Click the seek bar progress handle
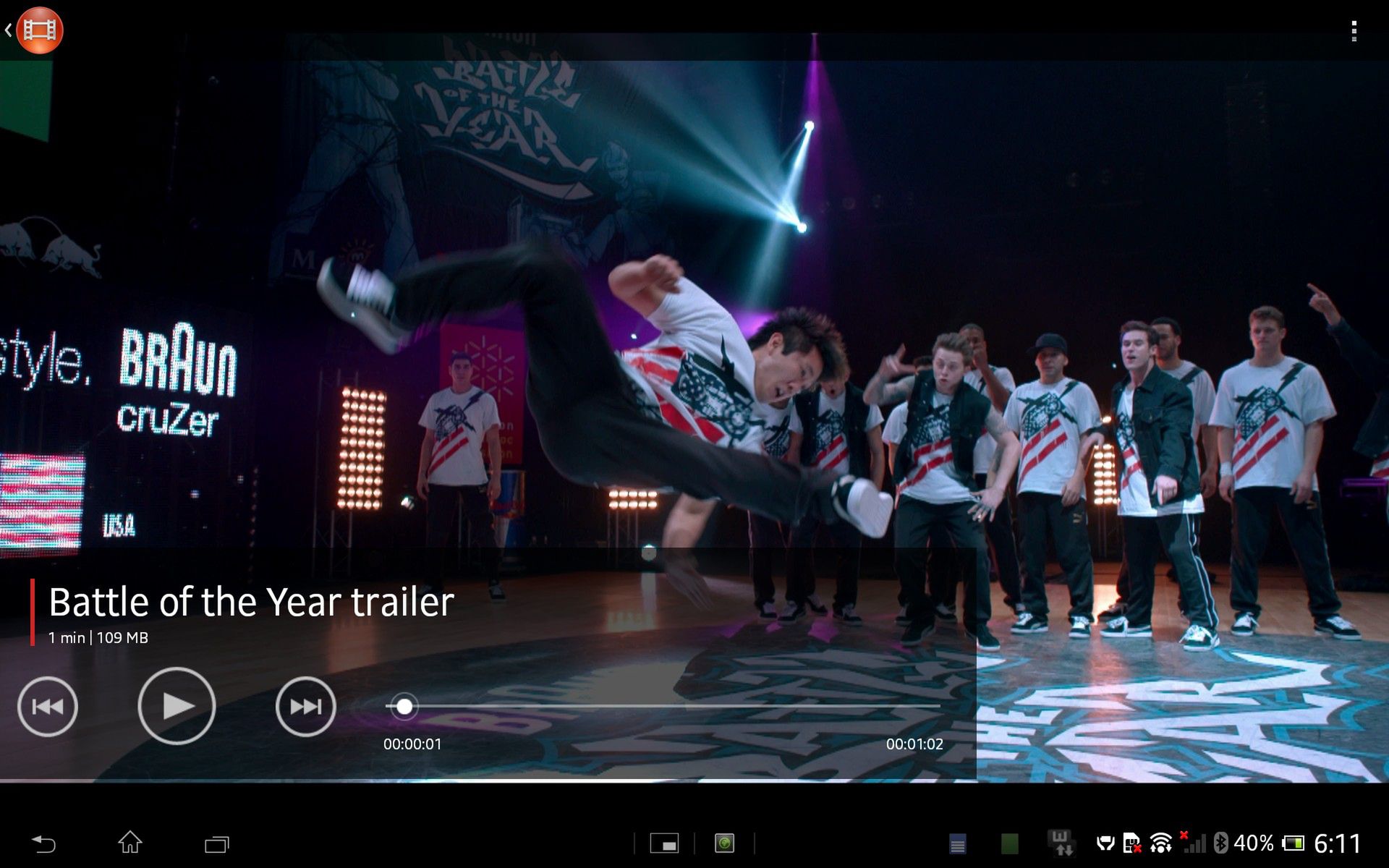Screen dimensions: 1389x868 point(404,707)
